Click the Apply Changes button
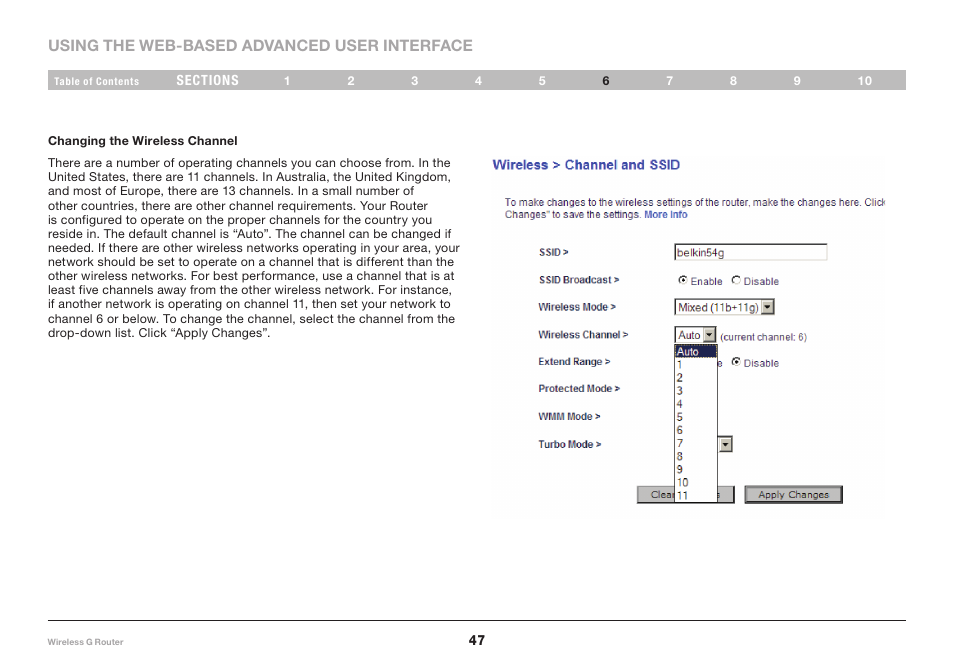 coord(793,495)
